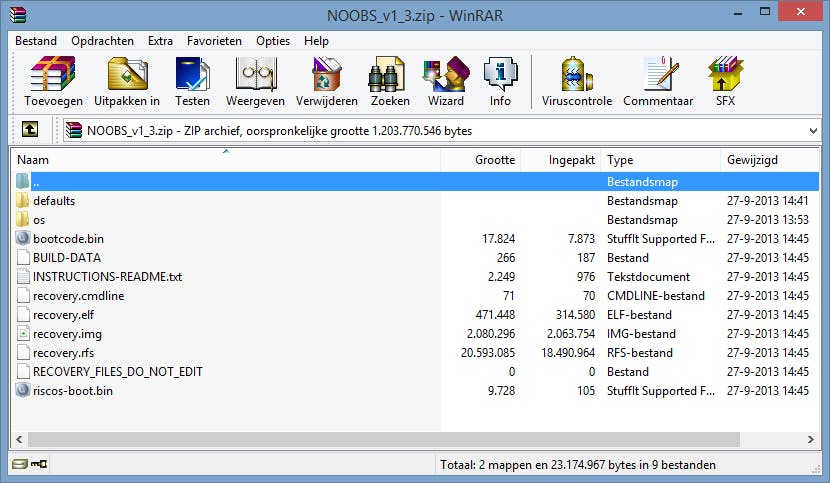Click the 27-9-2013 13:53 date cell
Screen dimensions: 830x483
click(x=768, y=220)
